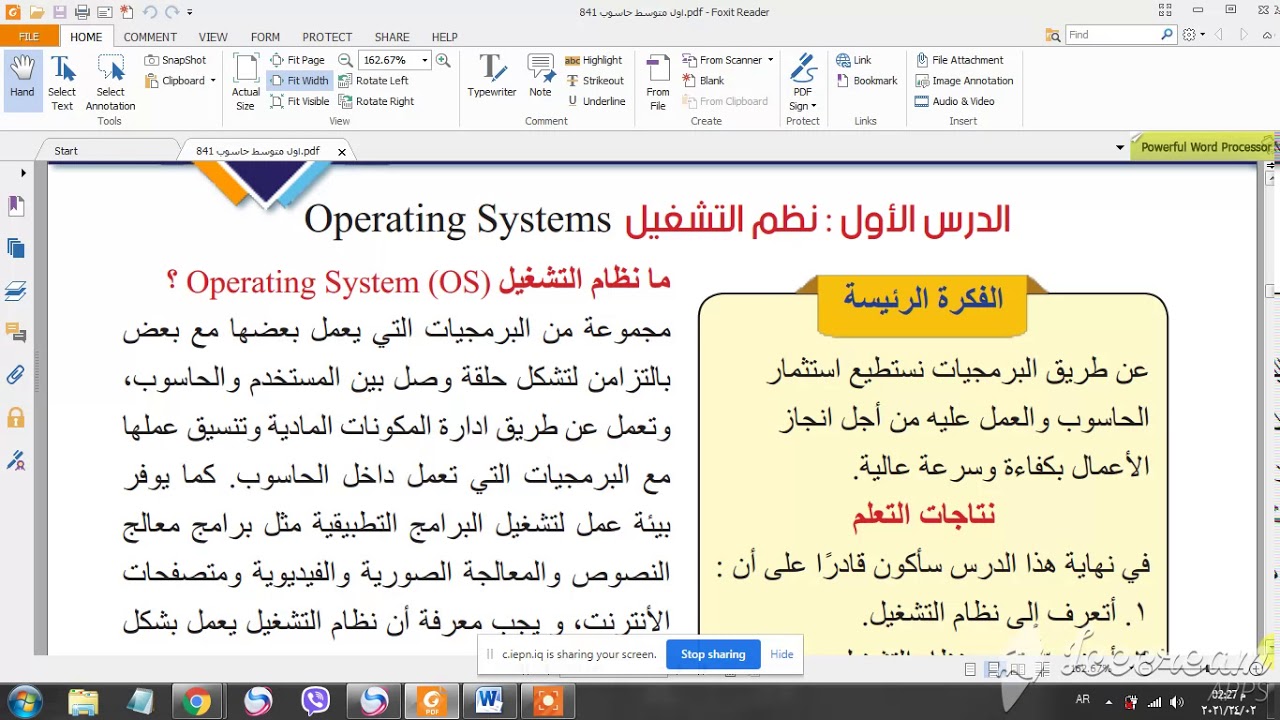Screen dimensions: 1280x720
Task: Enable Fit Visible view
Action: [300, 101]
